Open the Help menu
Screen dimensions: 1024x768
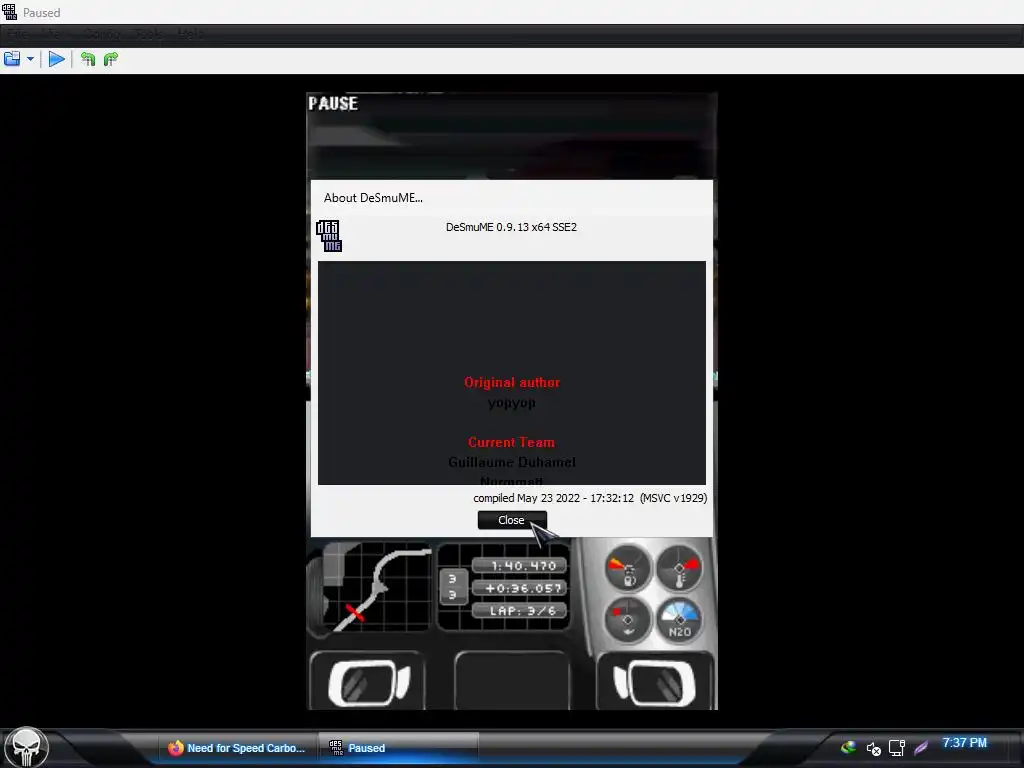191,33
